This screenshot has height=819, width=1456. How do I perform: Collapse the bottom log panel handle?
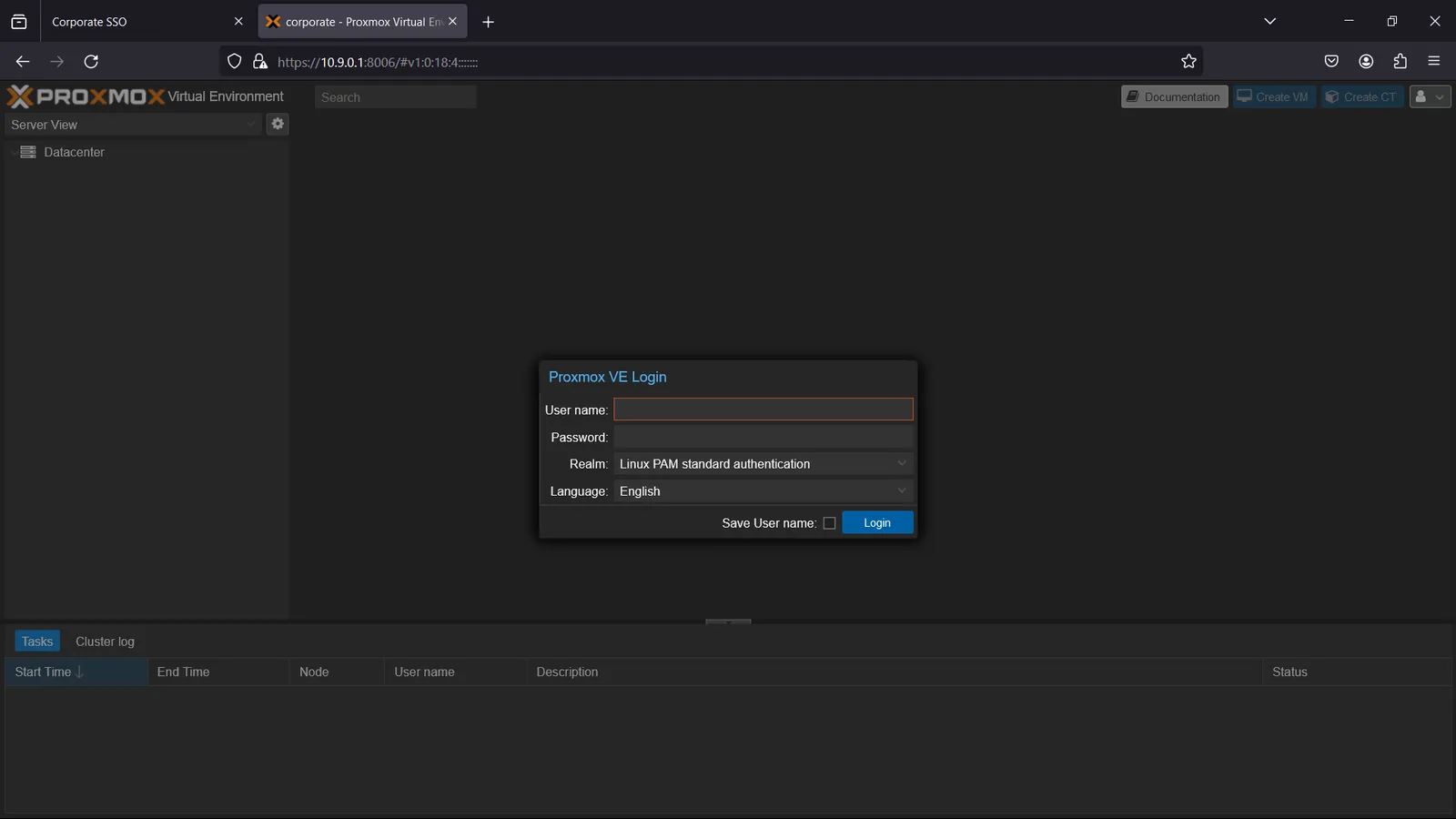point(728,622)
